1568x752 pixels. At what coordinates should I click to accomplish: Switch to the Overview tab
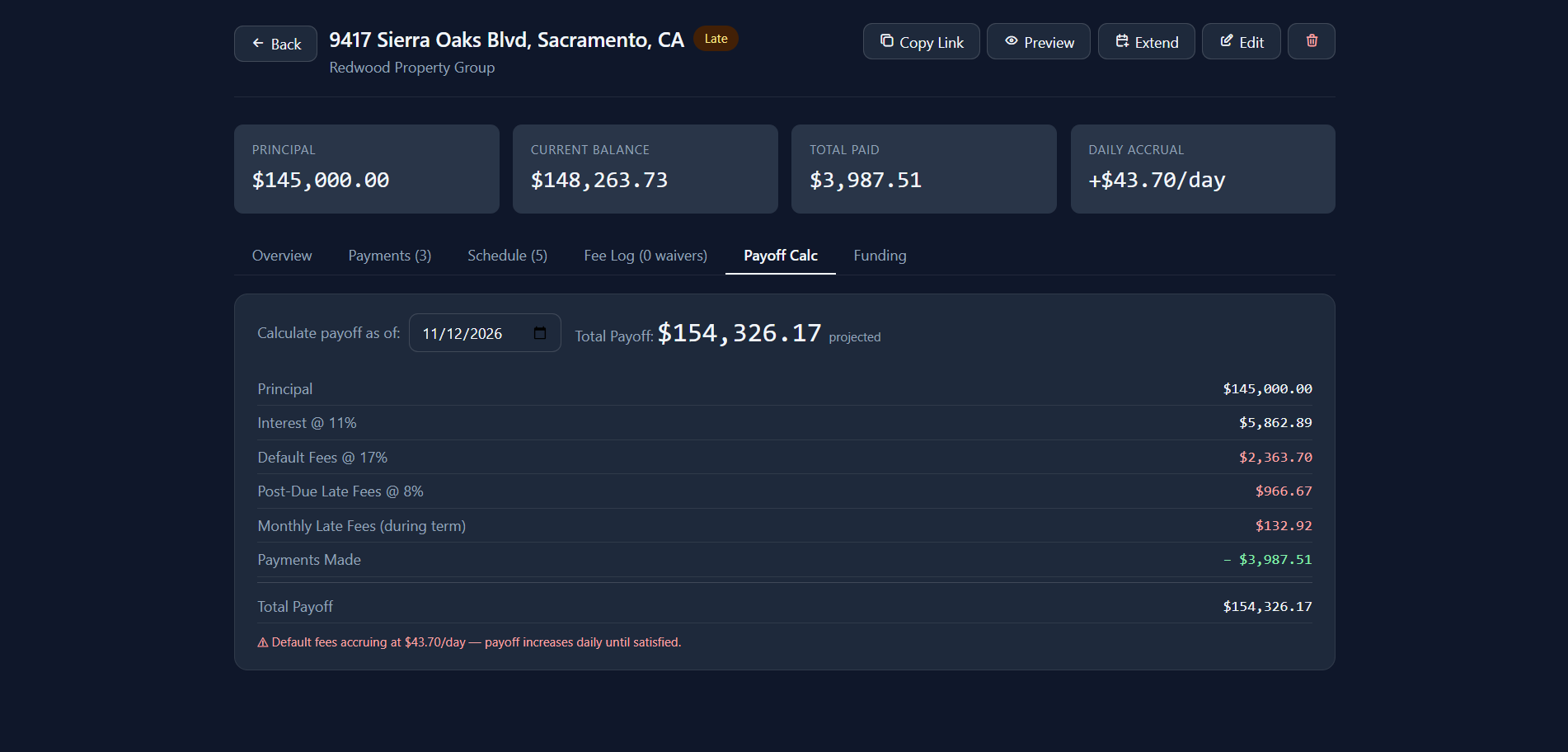point(282,256)
